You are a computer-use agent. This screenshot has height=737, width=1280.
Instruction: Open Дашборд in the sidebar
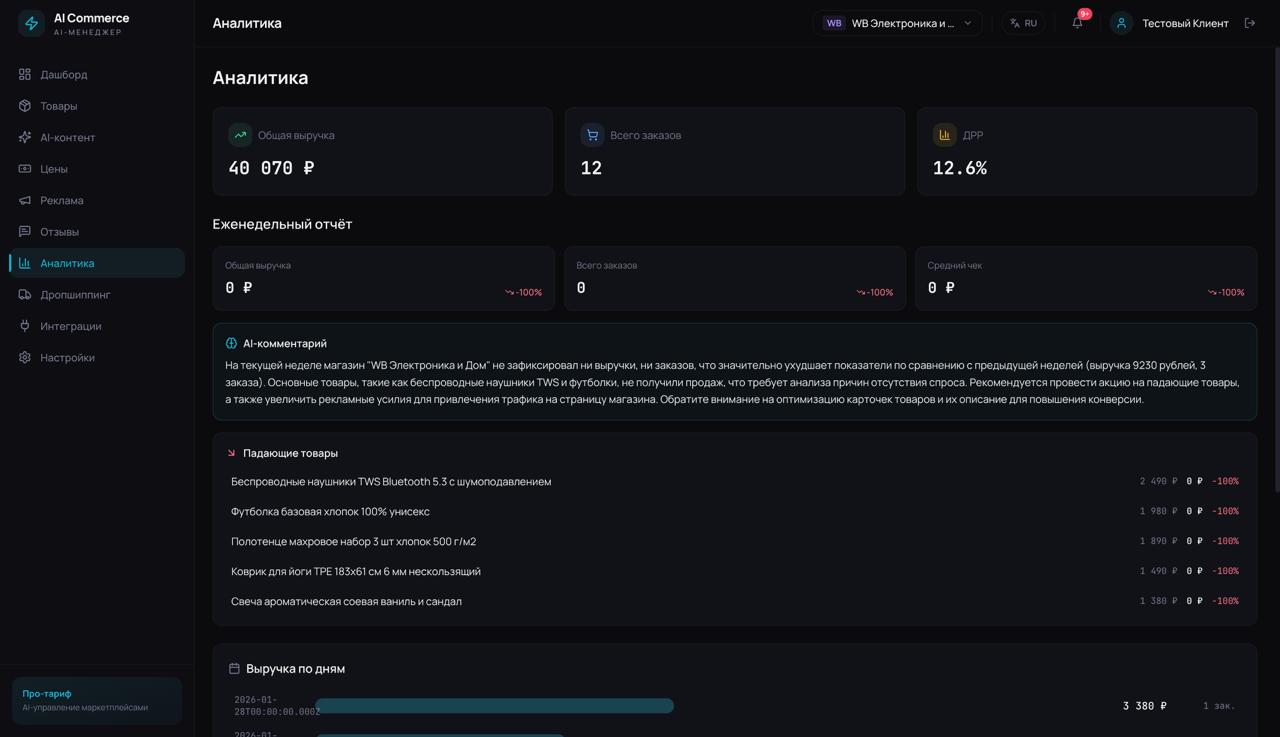[64, 74]
